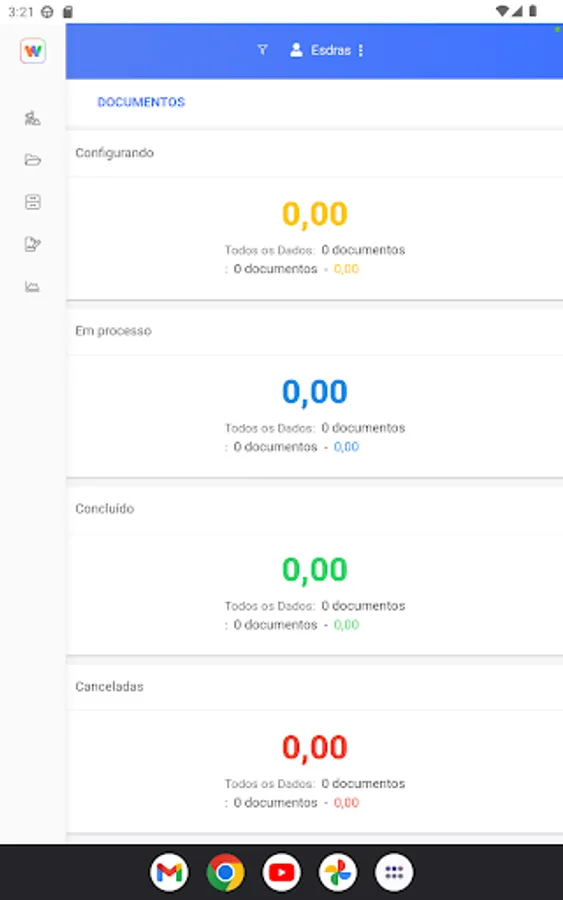Select the Em processo card header
This screenshot has height=900, width=563.
point(314,331)
